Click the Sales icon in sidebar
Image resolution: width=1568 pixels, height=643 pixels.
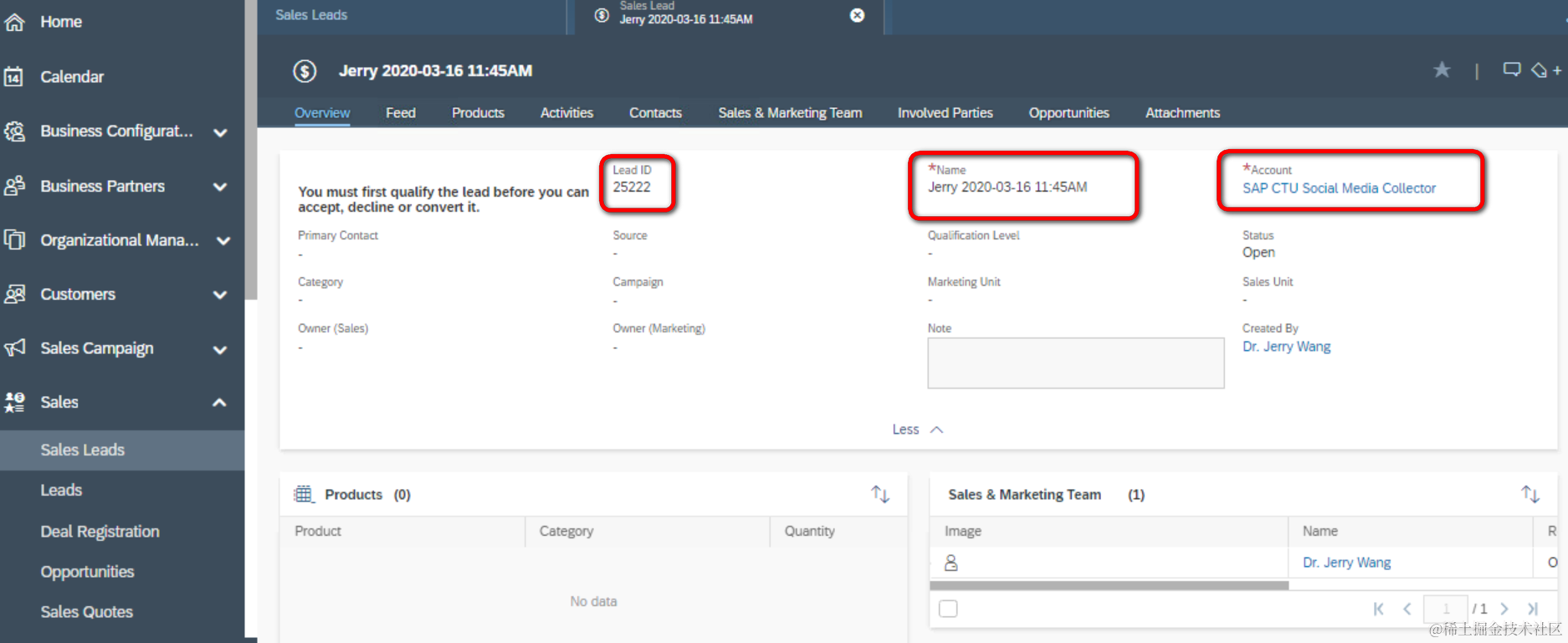14,403
